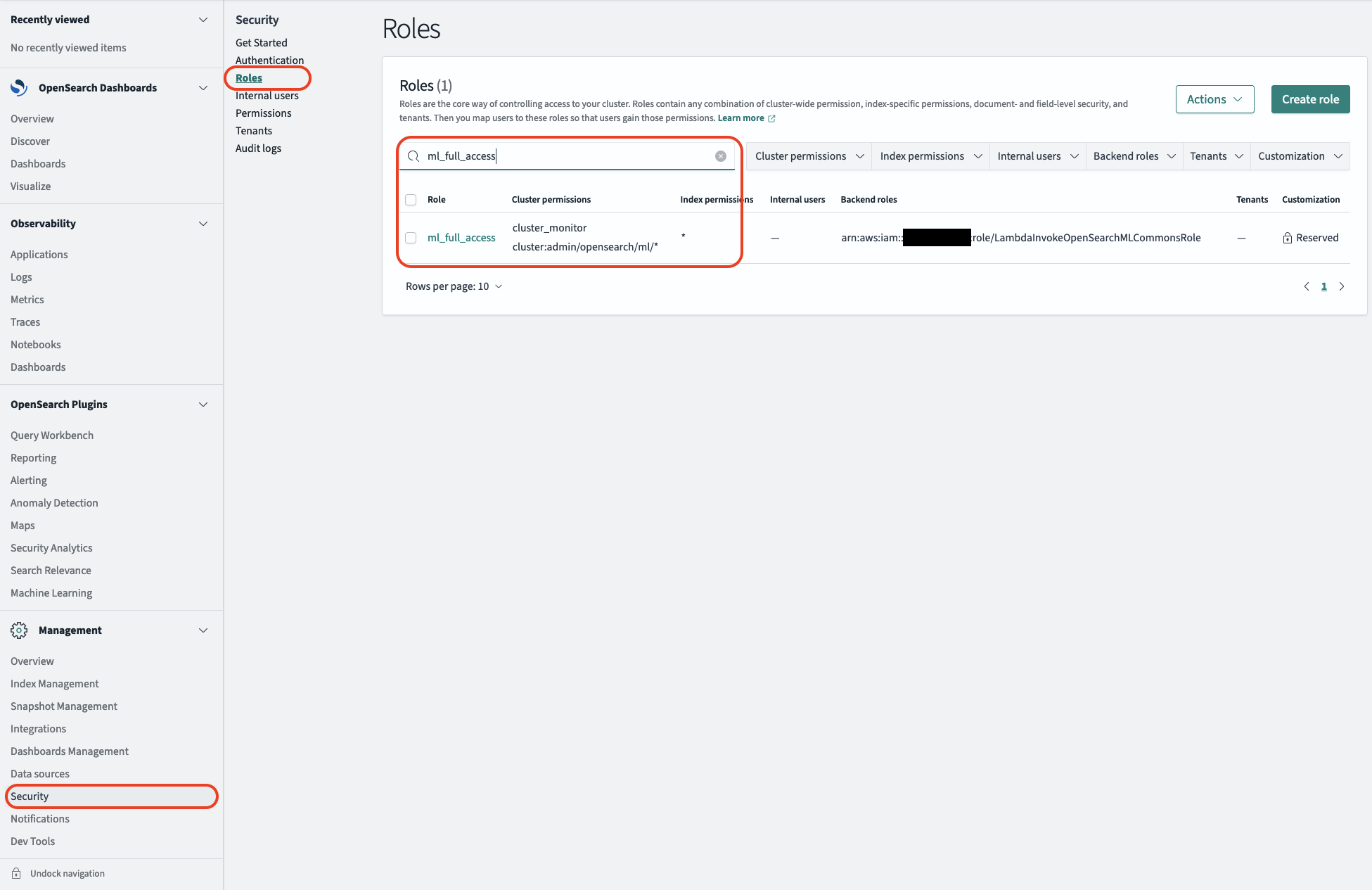
Task: Select Audit logs in Security menu
Action: (x=258, y=148)
